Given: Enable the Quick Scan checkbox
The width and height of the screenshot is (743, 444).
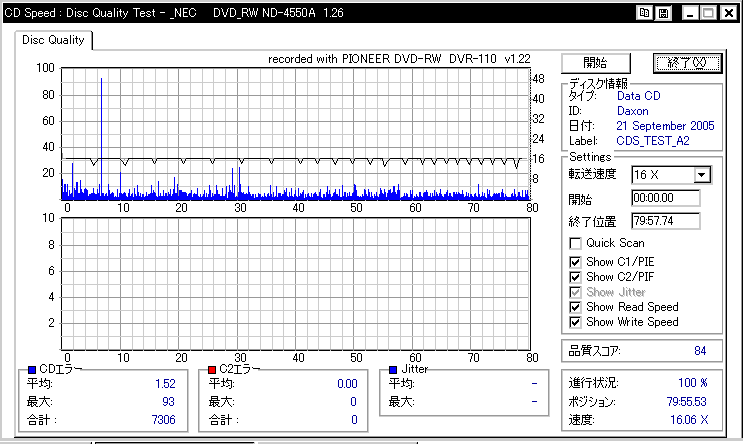Looking at the screenshot, I should click(575, 243).
